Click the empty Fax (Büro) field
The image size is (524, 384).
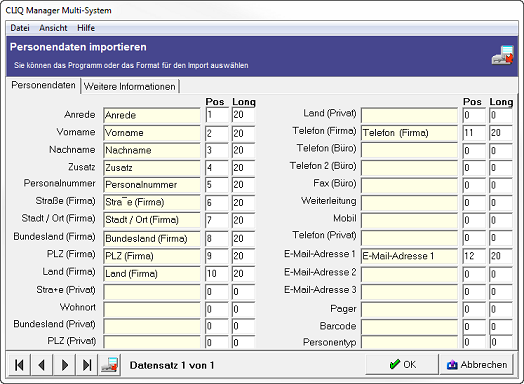pos(409,185)
